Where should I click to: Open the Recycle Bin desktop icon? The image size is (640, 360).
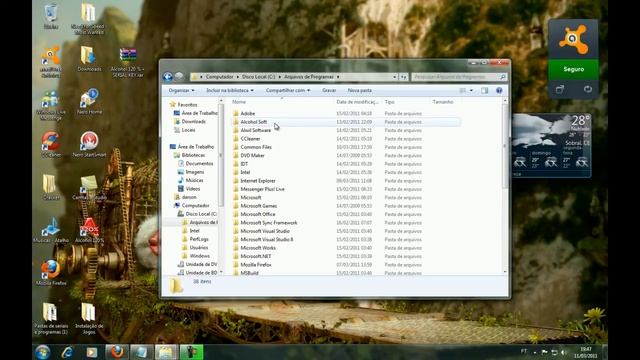[51, 16]
